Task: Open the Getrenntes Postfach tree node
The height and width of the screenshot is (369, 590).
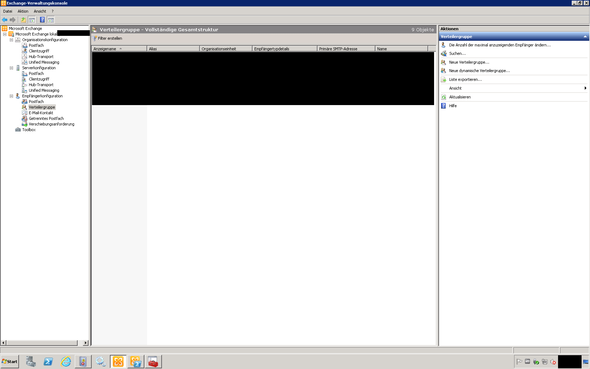Action: click(x=46, y=119)
